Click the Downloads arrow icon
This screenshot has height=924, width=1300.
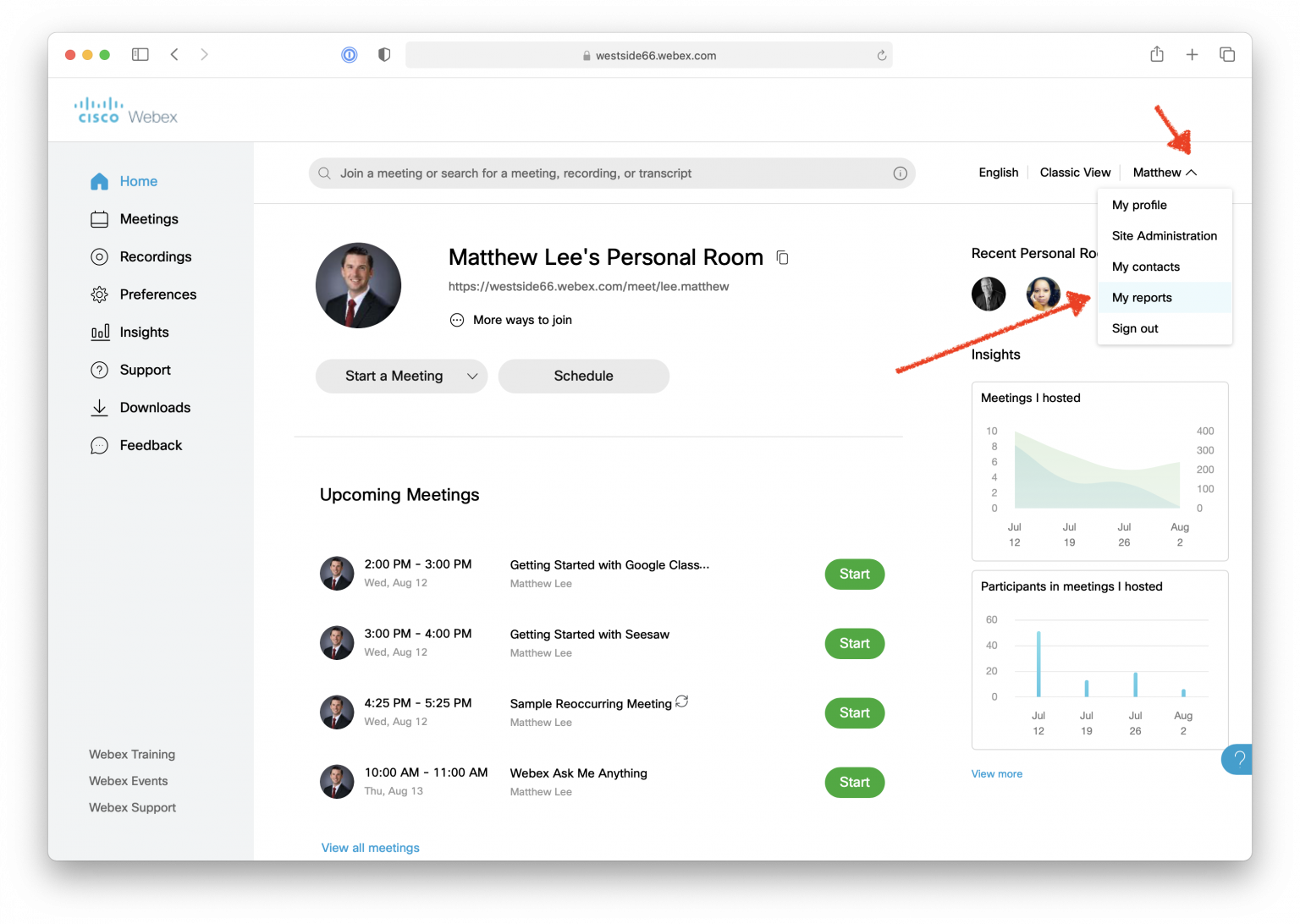point(99,407)
